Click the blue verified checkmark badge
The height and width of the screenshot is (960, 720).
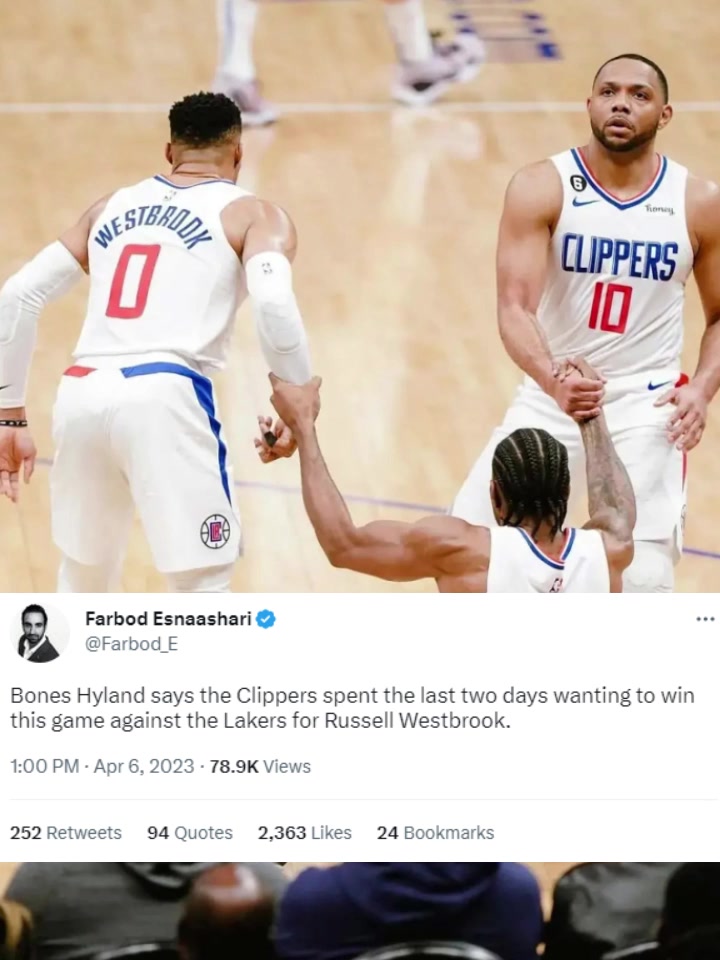tap(265, 619)
